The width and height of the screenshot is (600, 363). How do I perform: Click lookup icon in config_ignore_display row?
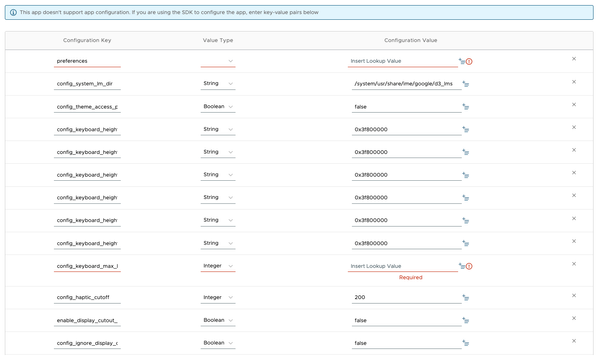pos(466,343)
